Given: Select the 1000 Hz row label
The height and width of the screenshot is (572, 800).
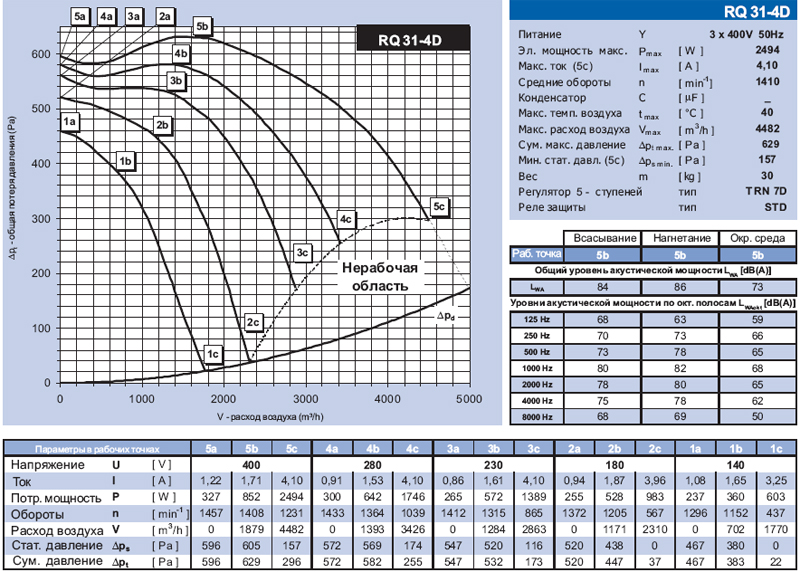Looking at the screenshot, I should pyautogui.click(x=537, y=368).
